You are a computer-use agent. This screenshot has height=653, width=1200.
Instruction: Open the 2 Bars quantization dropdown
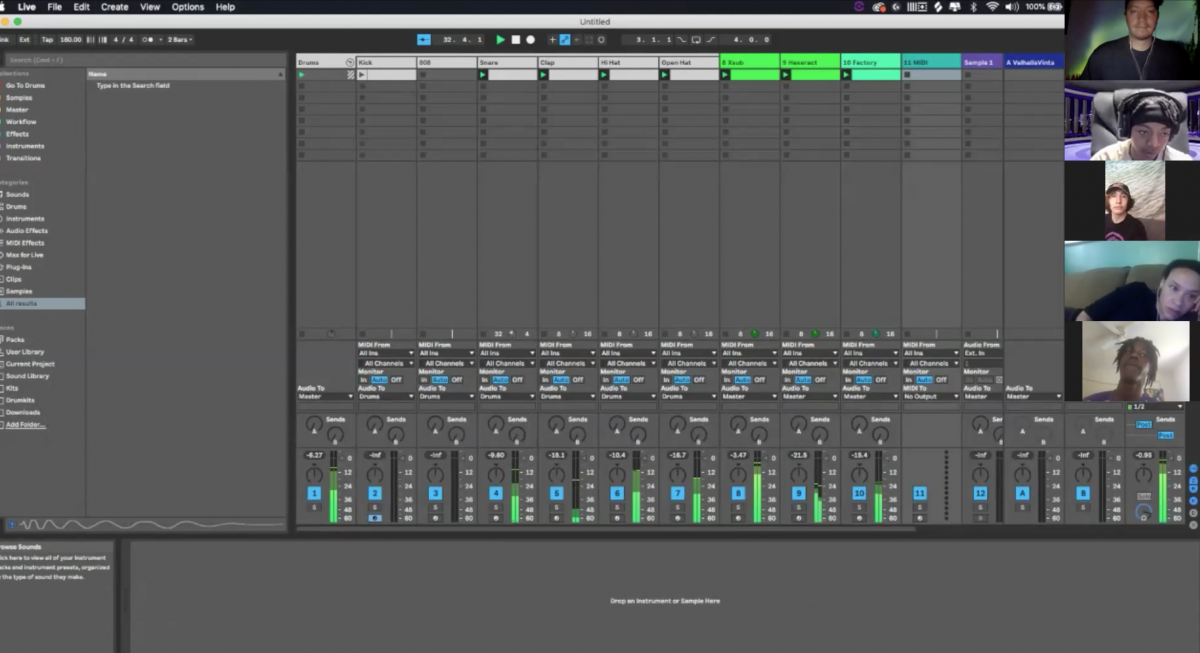180,40
